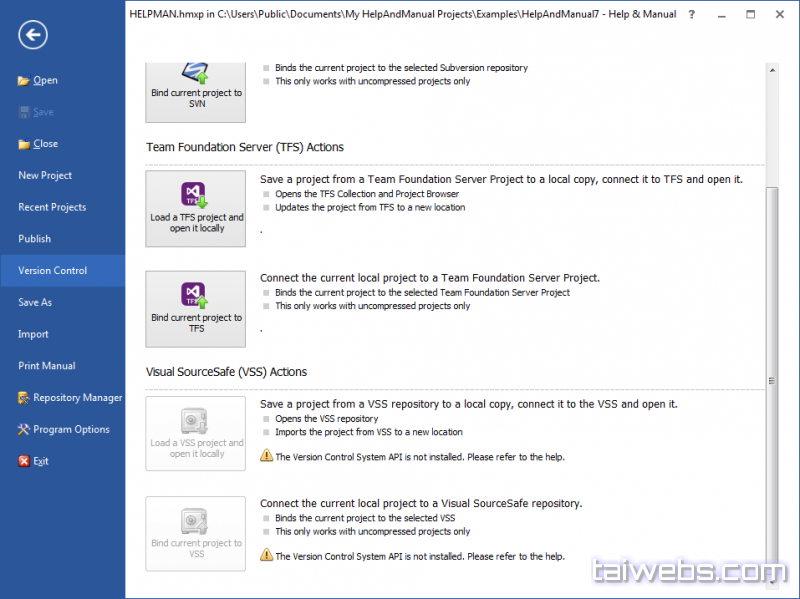
Task: Select Close in the sidebar
Action: [x=45, y=144]
